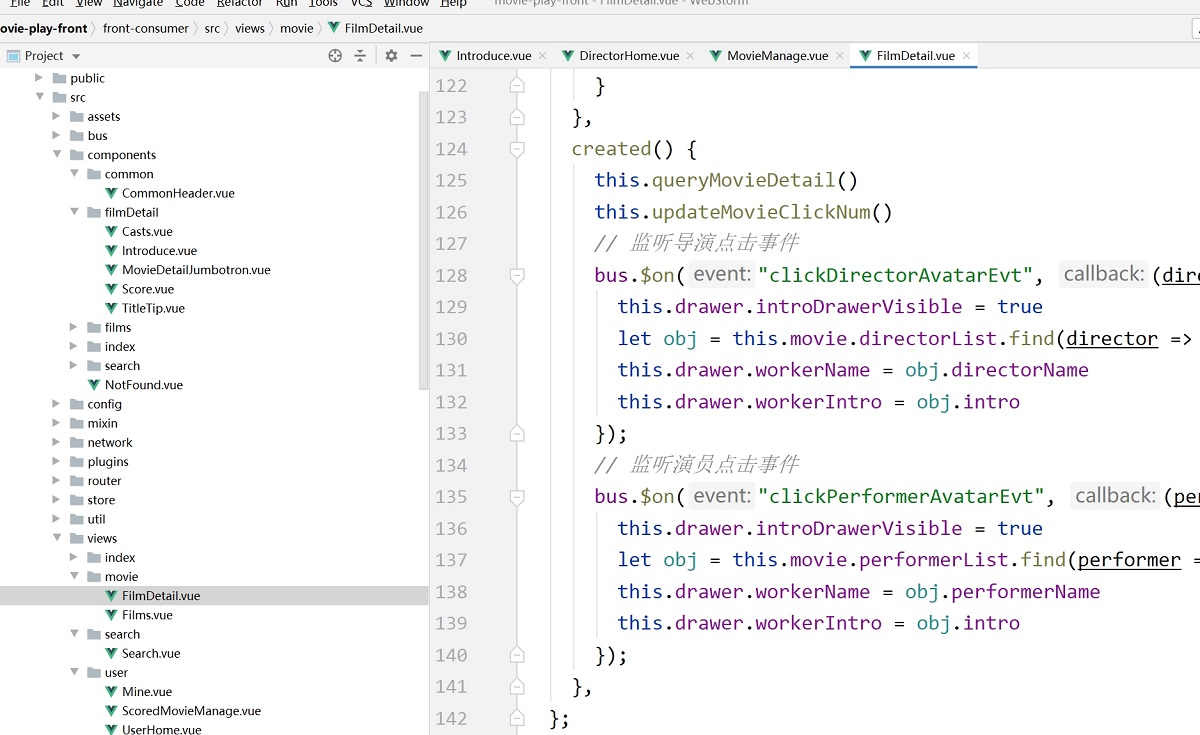Select Score.vue file
This screenshot has width=1200, height=735.
point(148,289)
